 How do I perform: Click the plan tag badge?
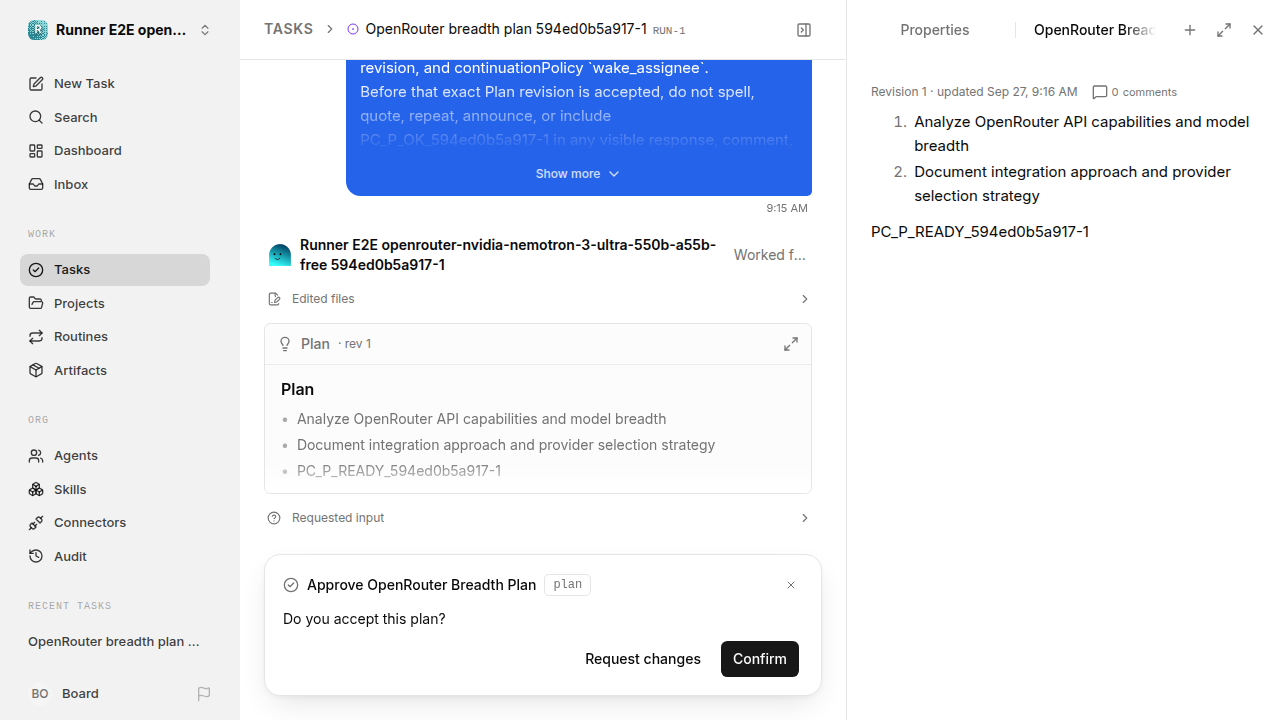click(x=567, y=585)
